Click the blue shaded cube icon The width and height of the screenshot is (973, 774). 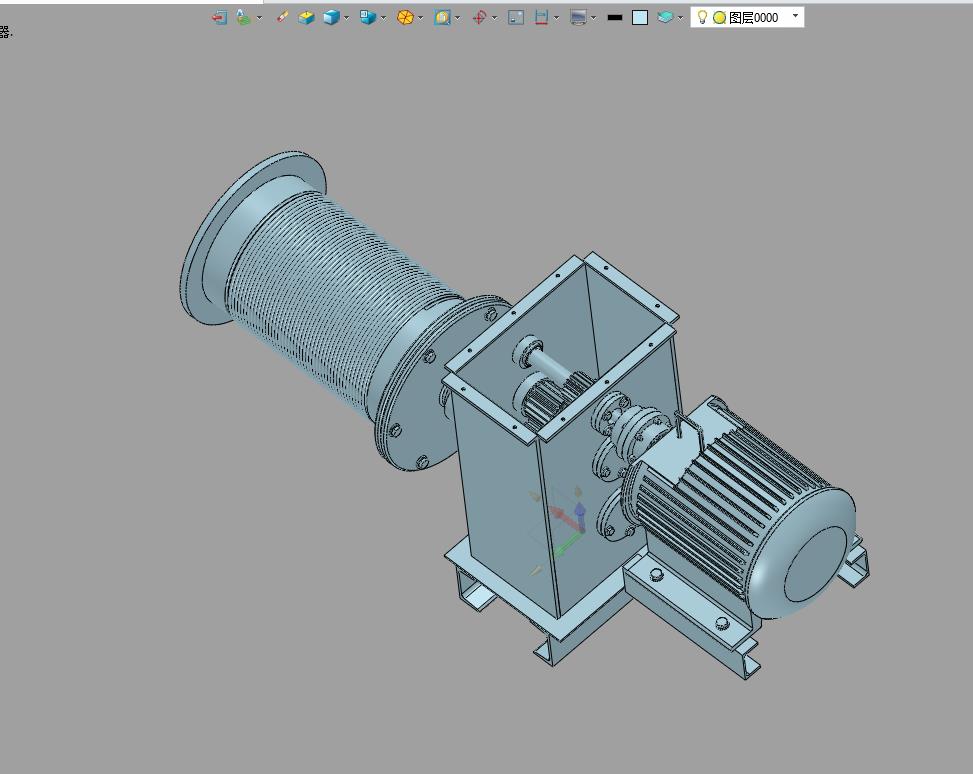pyautogui.click(x=332, y=17)
